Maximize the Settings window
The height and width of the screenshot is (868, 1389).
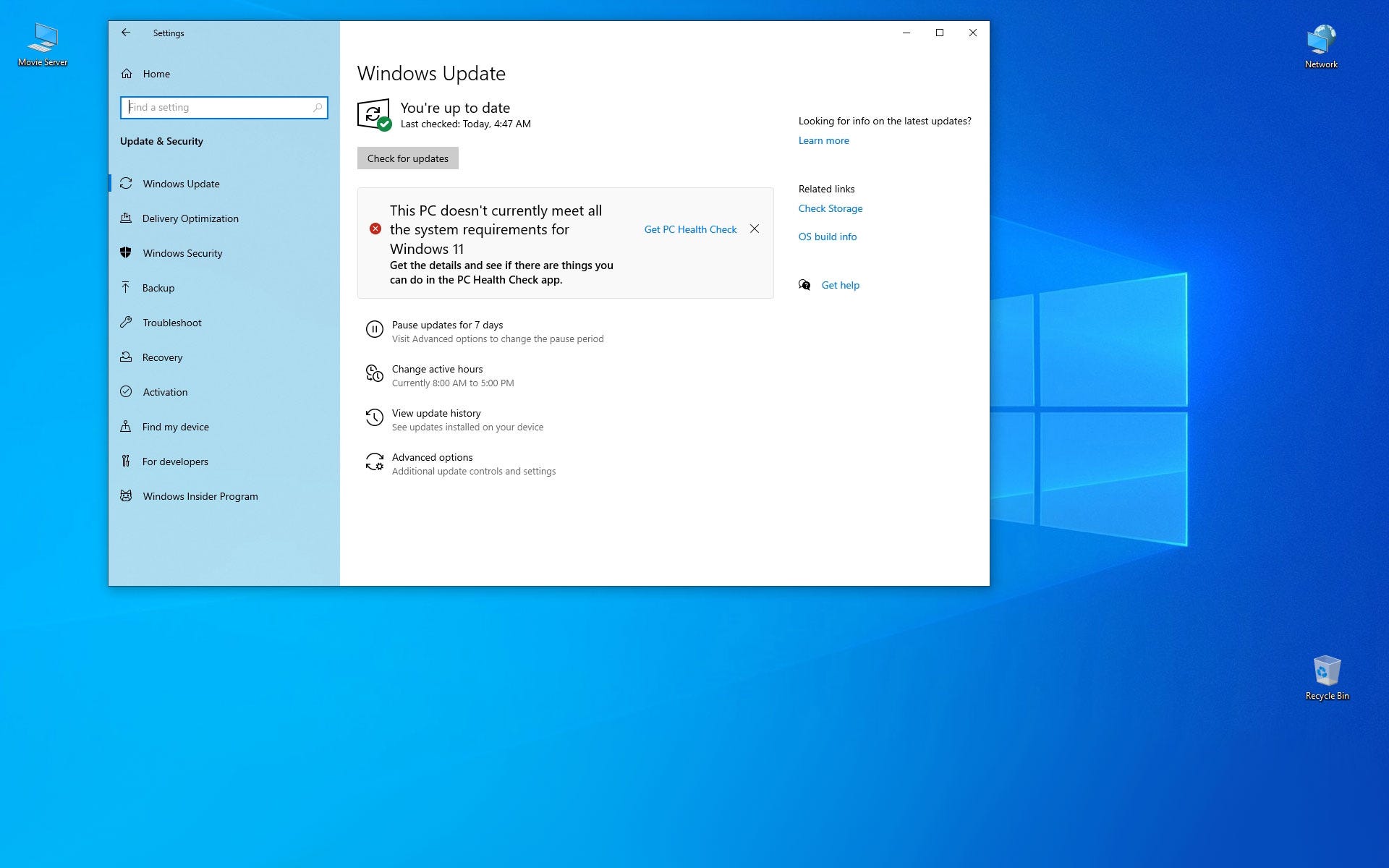click(x=940, y=33)
